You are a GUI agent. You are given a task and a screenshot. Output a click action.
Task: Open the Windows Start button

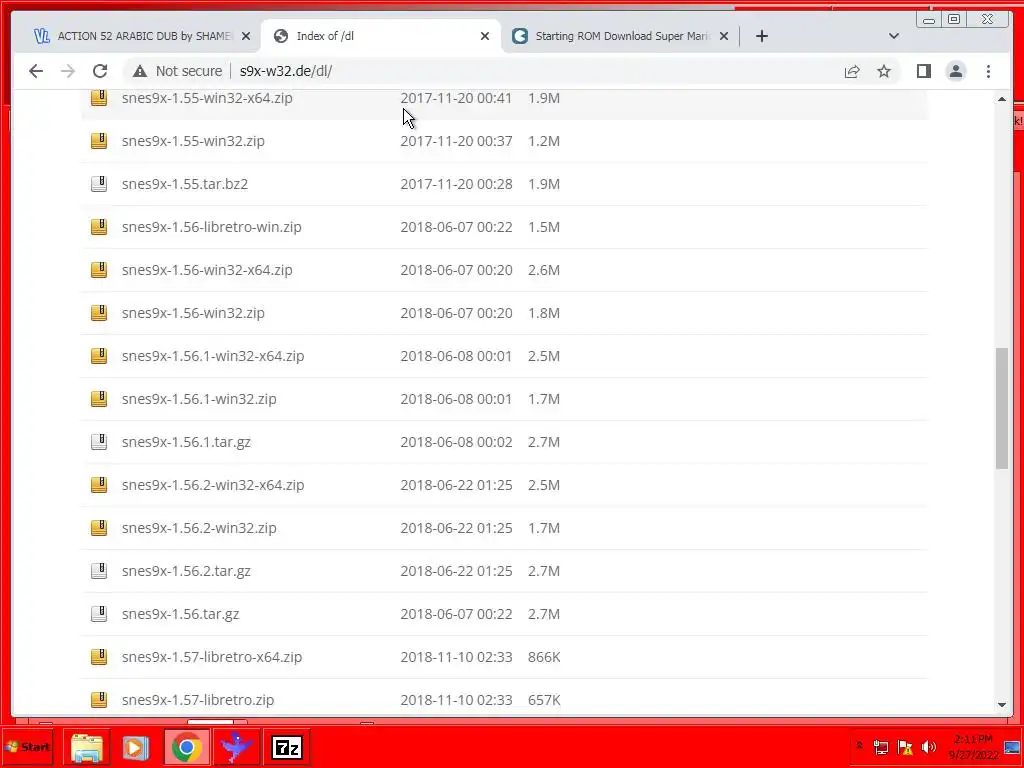coord(27,747)
